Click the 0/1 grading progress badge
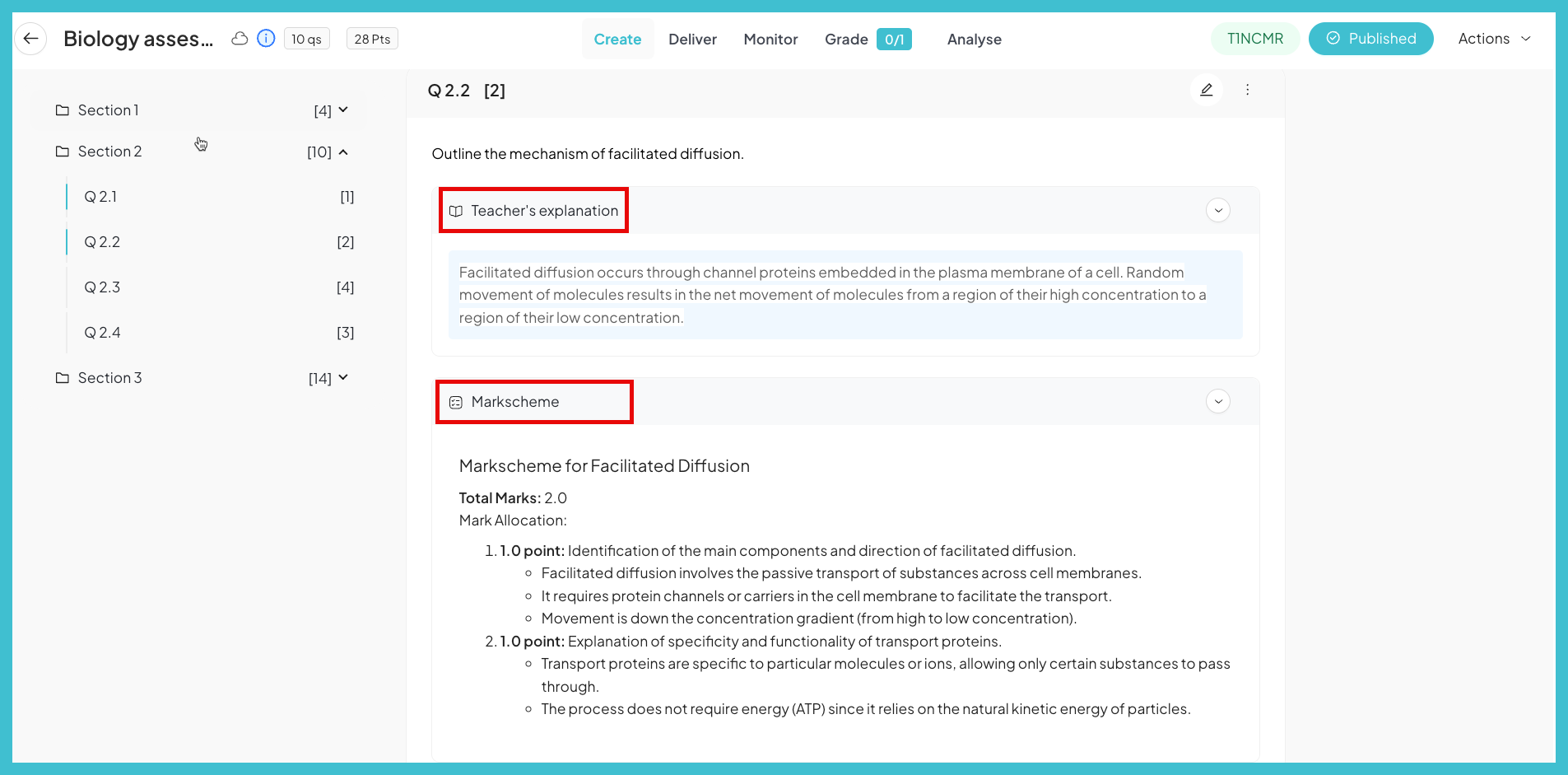Image resolution: width=1568 pixels, height=775 pixels. (x=896, y=39)
